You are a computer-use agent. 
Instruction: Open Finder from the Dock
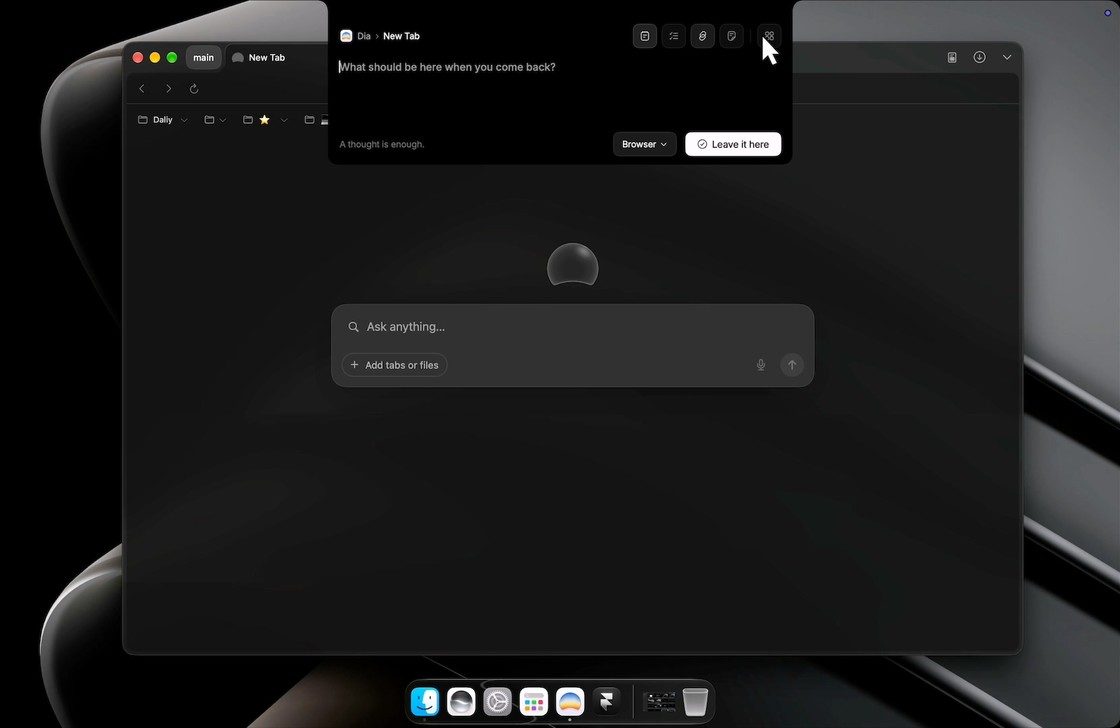[424, 702]
